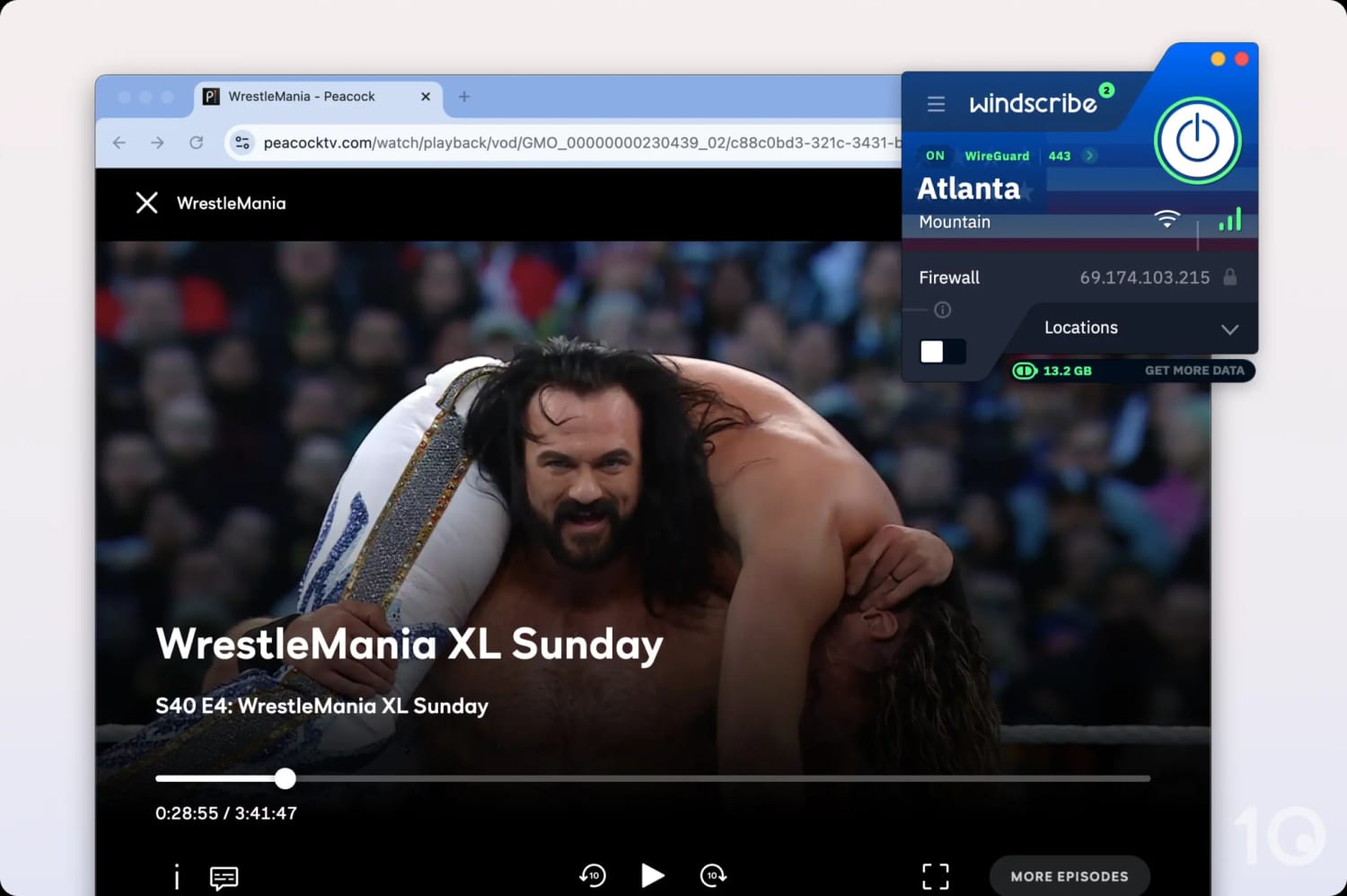Close the WrestleMania player with X
The image size is (1347, 896).
pyautogui.click(x=146, y=203)
